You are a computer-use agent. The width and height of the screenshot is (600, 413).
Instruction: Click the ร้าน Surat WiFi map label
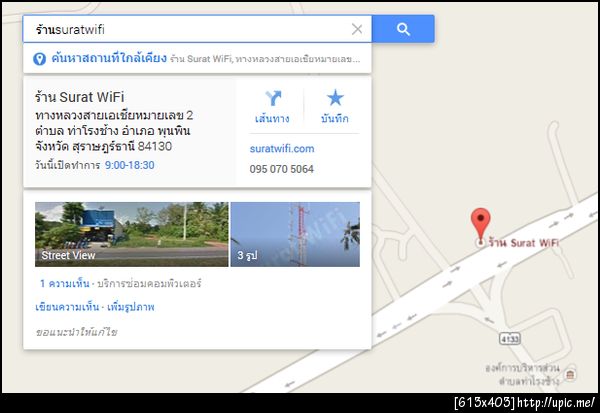[523, 243]
